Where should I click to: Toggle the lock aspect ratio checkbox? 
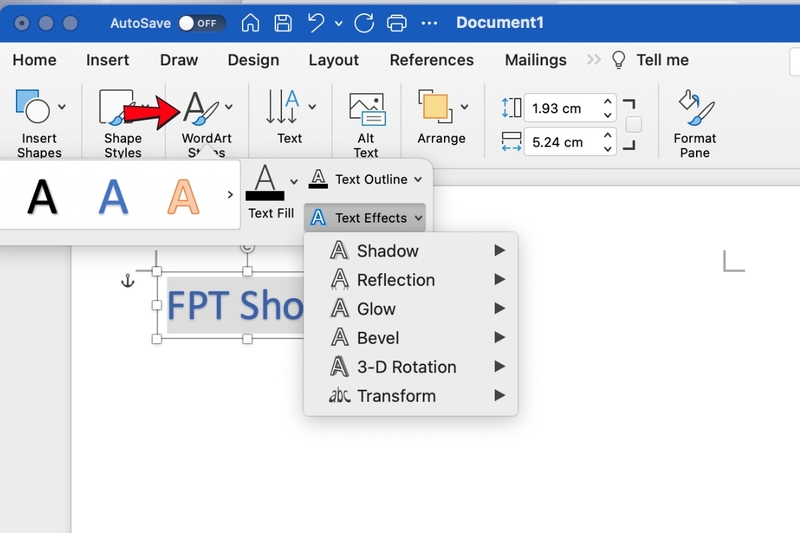tap(634, 124)
